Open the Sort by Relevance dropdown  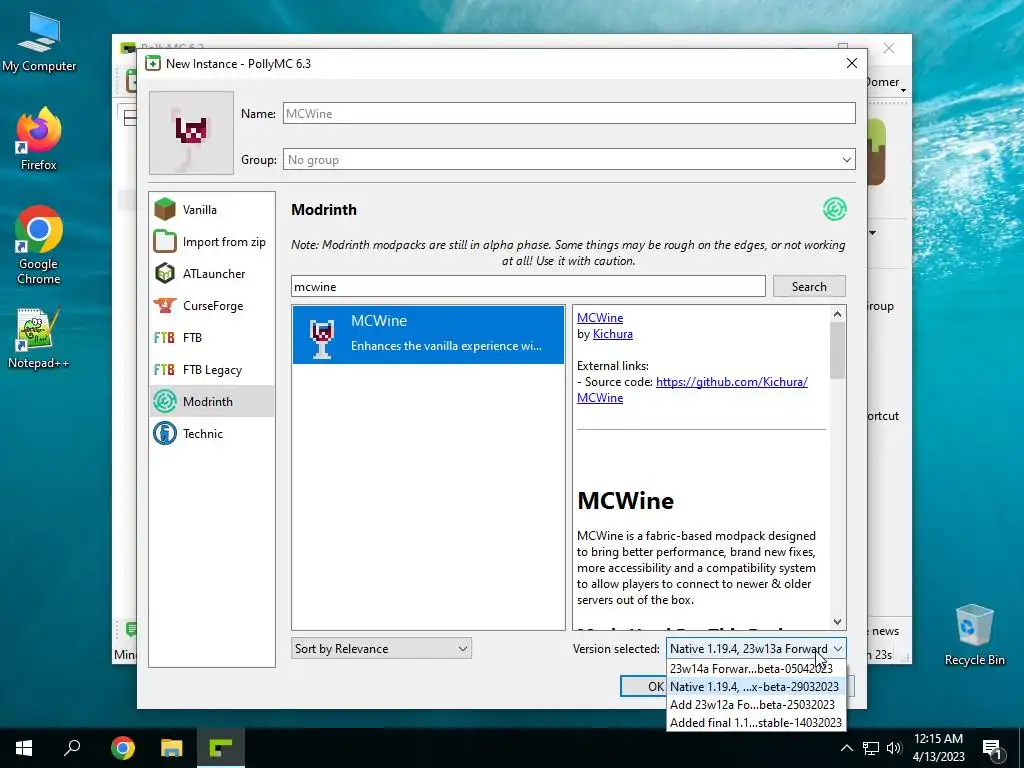click(x=381, y=648)
